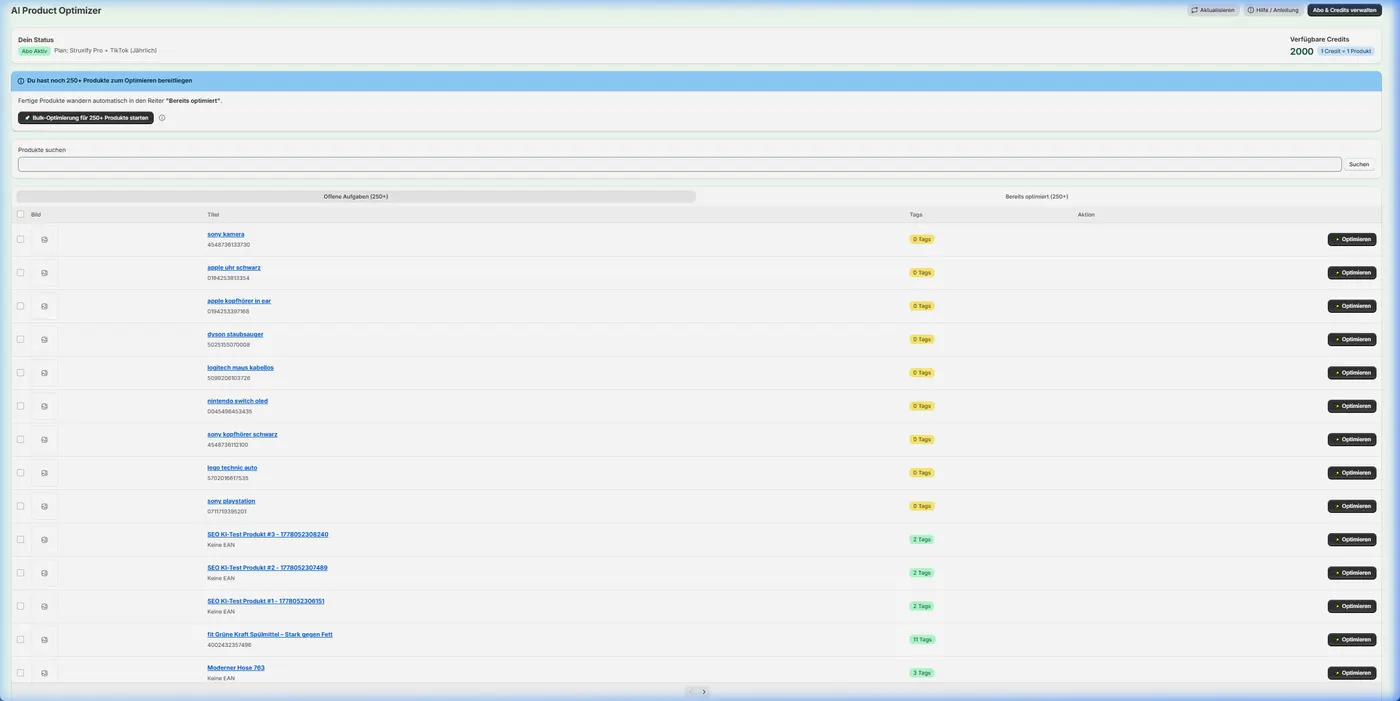Start Bulk-Optimierung für 250+ Produkte
Screen dimensions: 1400x701
(x=86, y=118)
